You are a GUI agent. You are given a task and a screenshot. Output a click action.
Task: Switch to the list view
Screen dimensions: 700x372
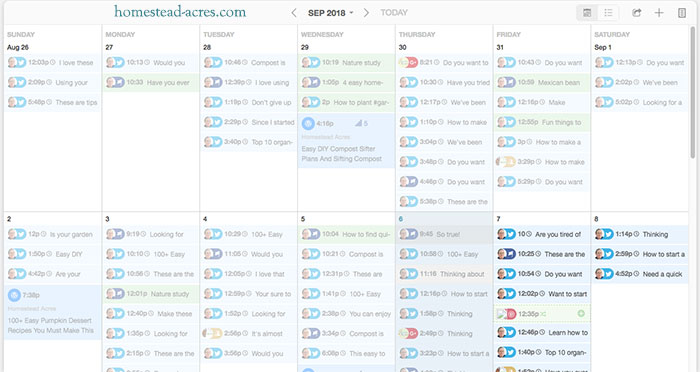click(608, 13)
